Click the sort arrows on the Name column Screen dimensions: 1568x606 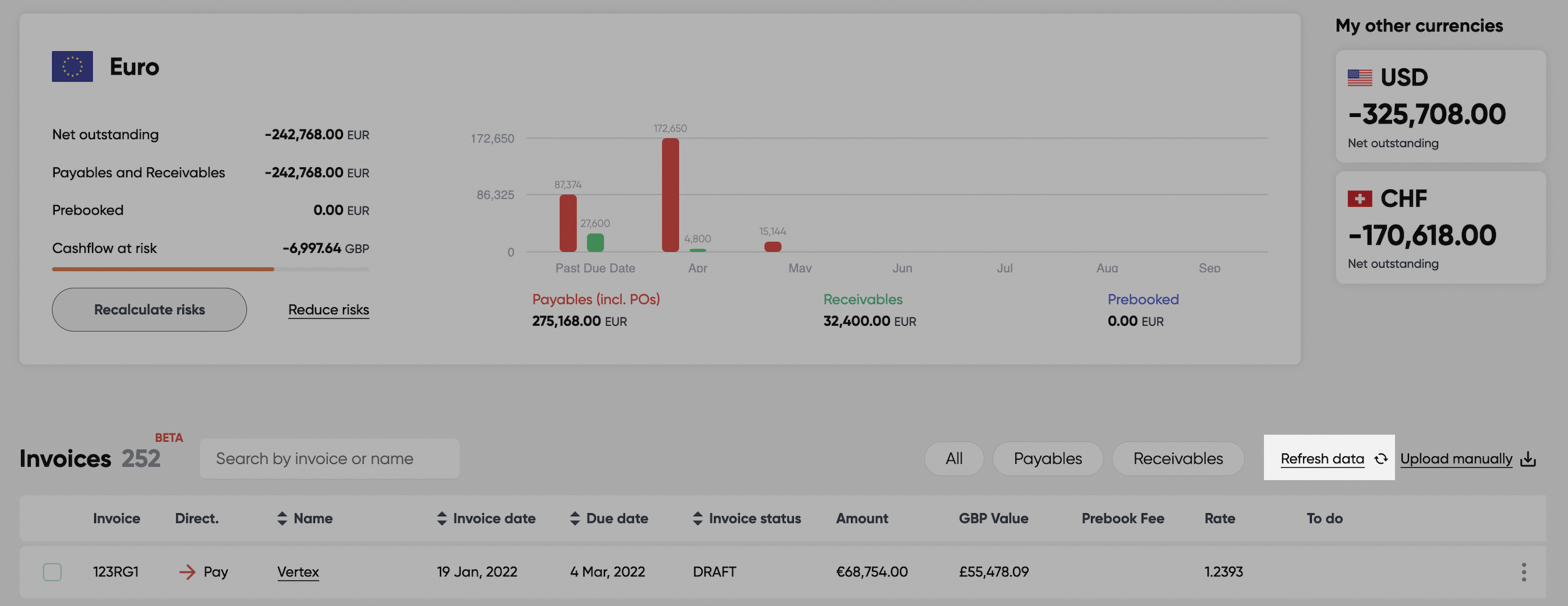pos(282,518)
